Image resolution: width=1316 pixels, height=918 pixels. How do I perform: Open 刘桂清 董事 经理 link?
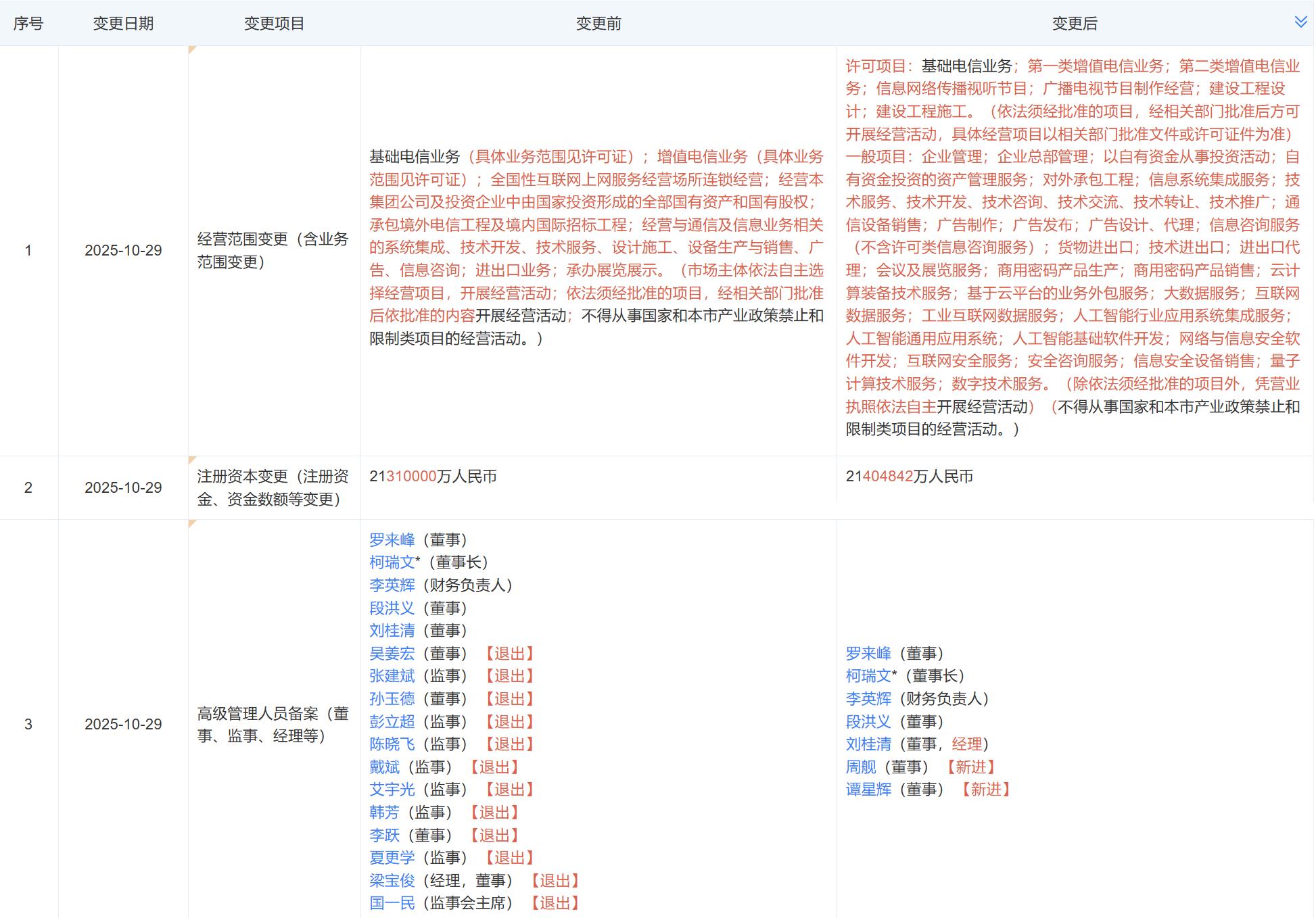point(868,744)
